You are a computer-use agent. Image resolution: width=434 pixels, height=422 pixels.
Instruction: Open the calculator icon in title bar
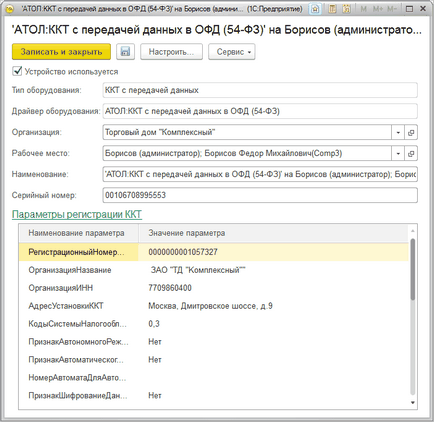pos(332,9)
